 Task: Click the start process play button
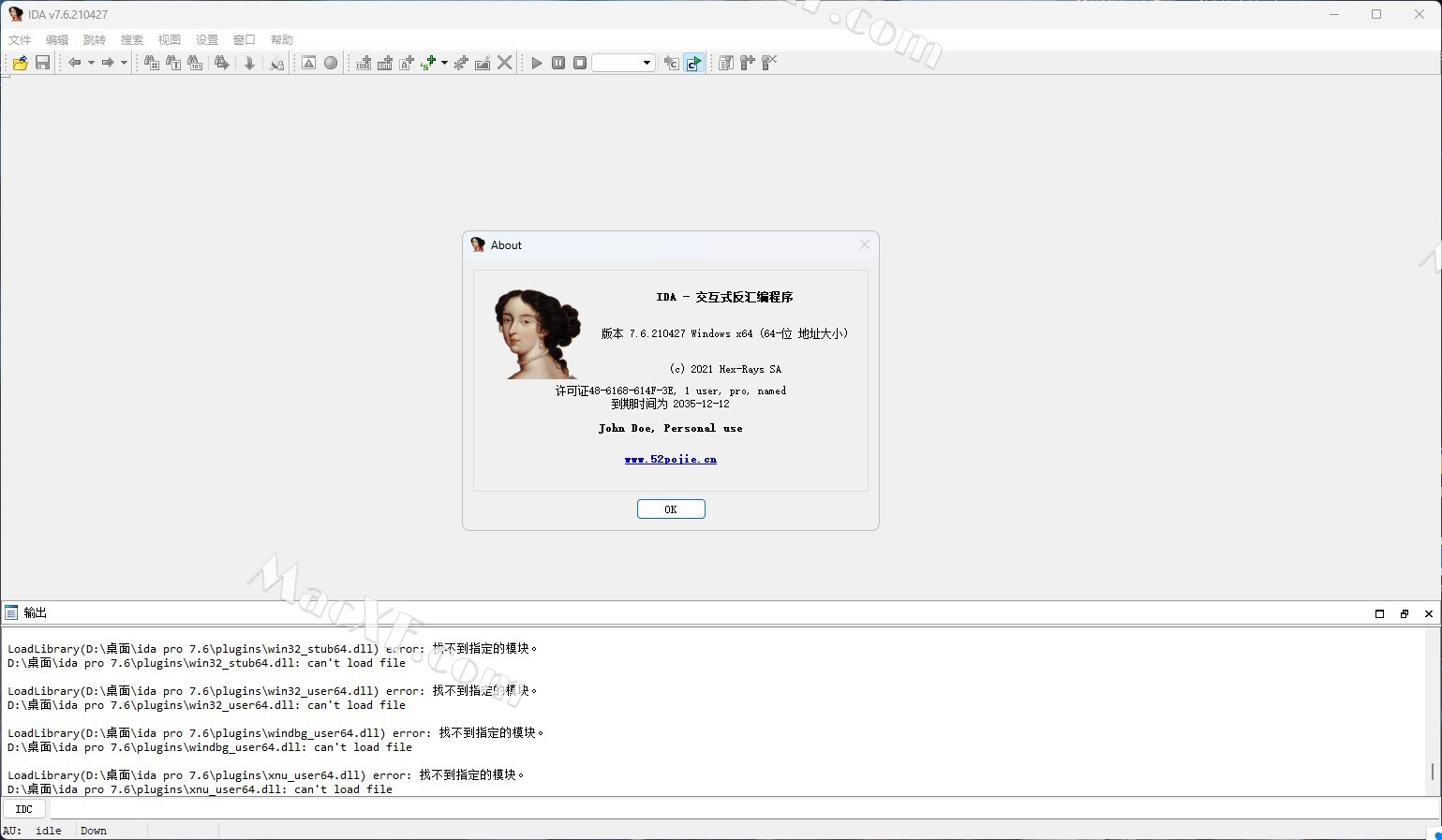pyautogui.click(x=537, y=63)
